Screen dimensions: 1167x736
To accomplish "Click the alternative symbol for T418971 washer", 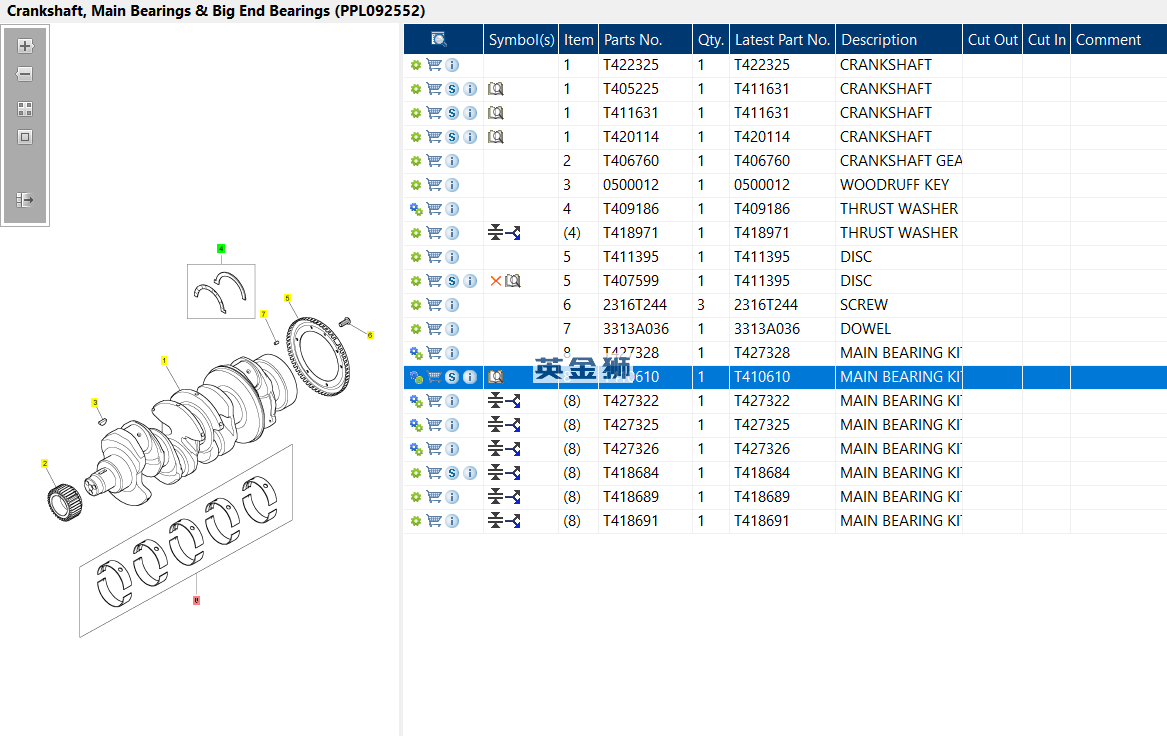I will (x=504, y=233).
